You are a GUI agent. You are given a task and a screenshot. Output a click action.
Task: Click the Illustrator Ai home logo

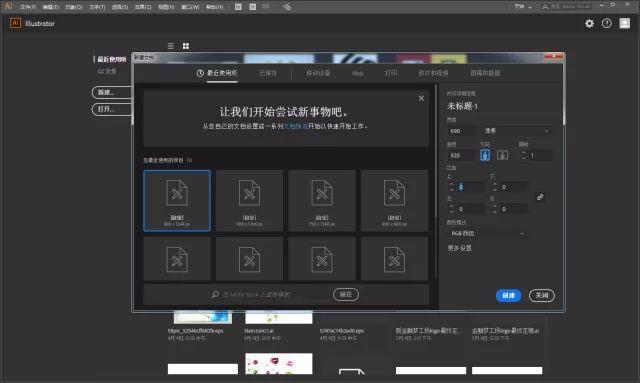[x=15, y=23]
